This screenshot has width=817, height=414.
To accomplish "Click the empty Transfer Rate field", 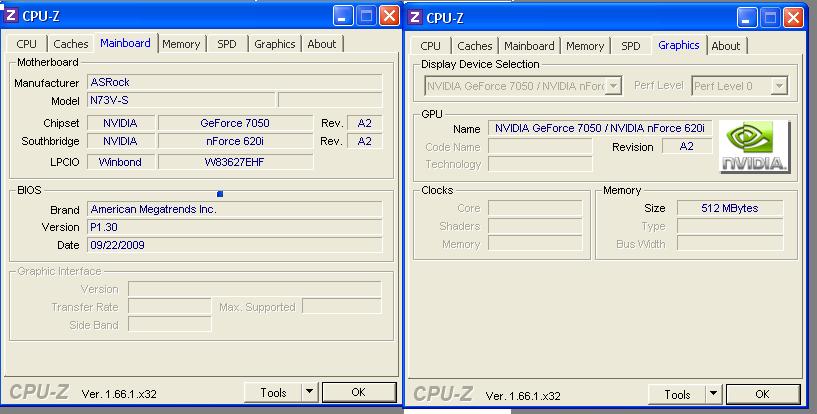I will pyautogui.click(x=169, y=307).
